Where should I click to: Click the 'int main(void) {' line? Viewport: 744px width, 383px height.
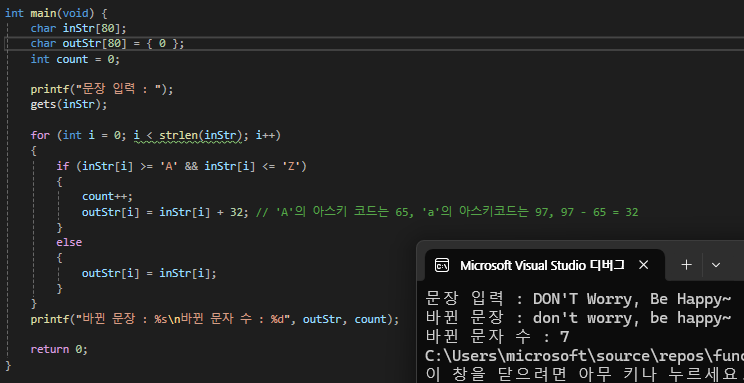pyautogui.click(x=56, y=13)
